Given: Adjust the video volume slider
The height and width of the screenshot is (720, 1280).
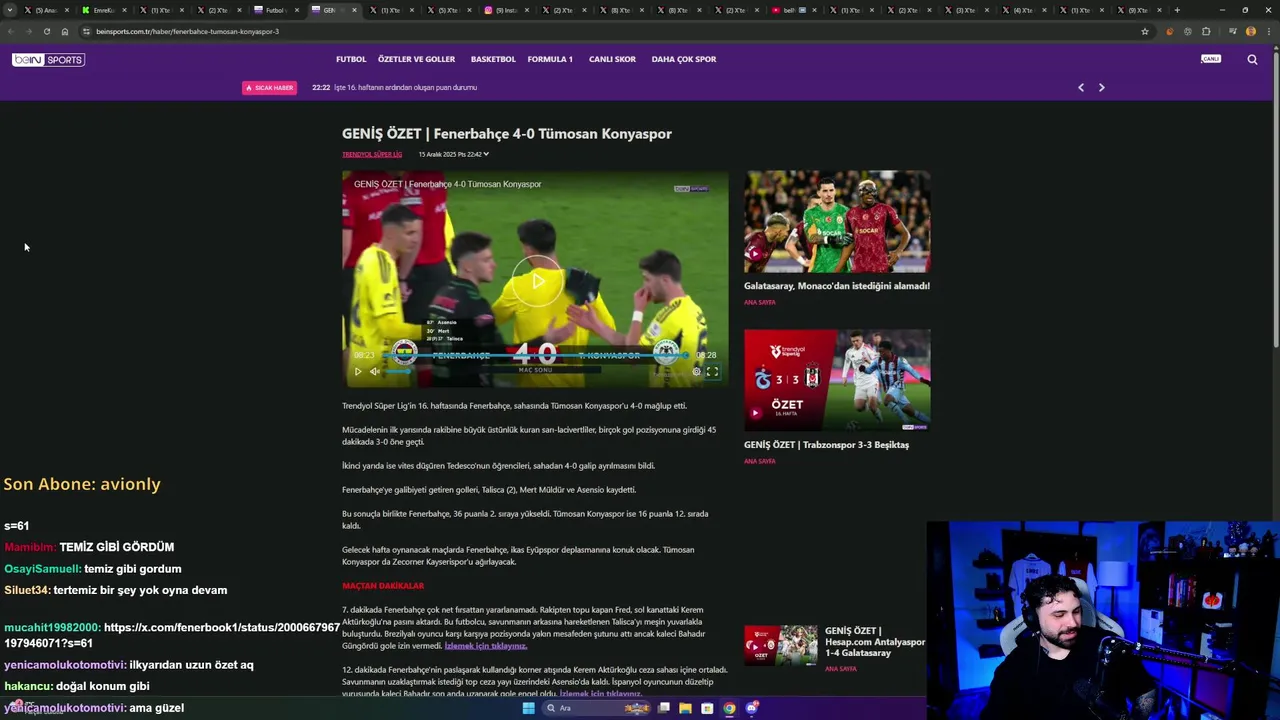Looking at the screenshot, I should [398, 371].
